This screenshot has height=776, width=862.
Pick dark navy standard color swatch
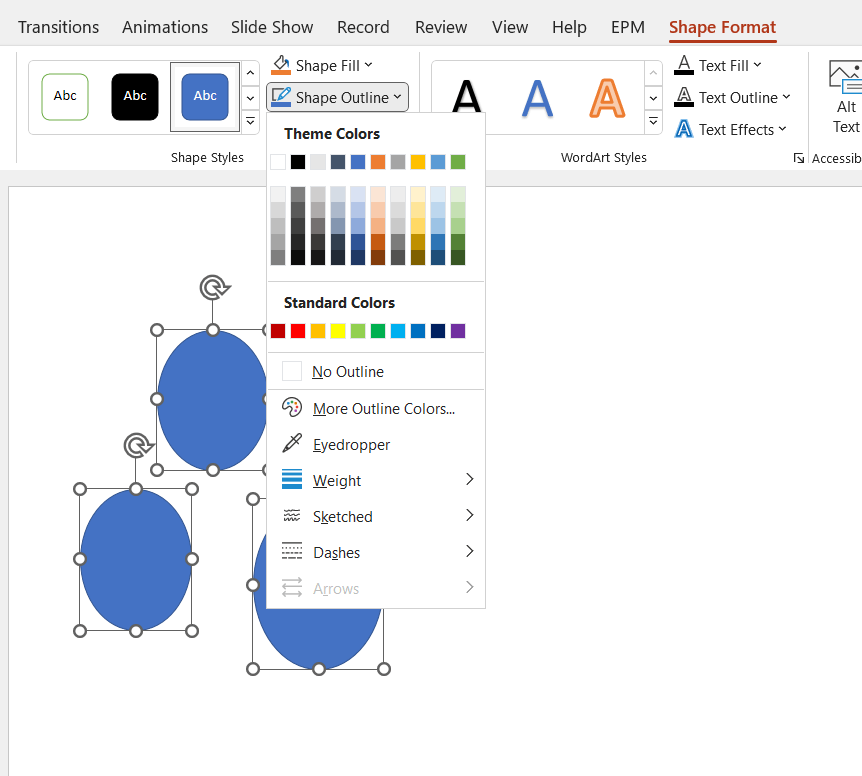tap(438, 331)
